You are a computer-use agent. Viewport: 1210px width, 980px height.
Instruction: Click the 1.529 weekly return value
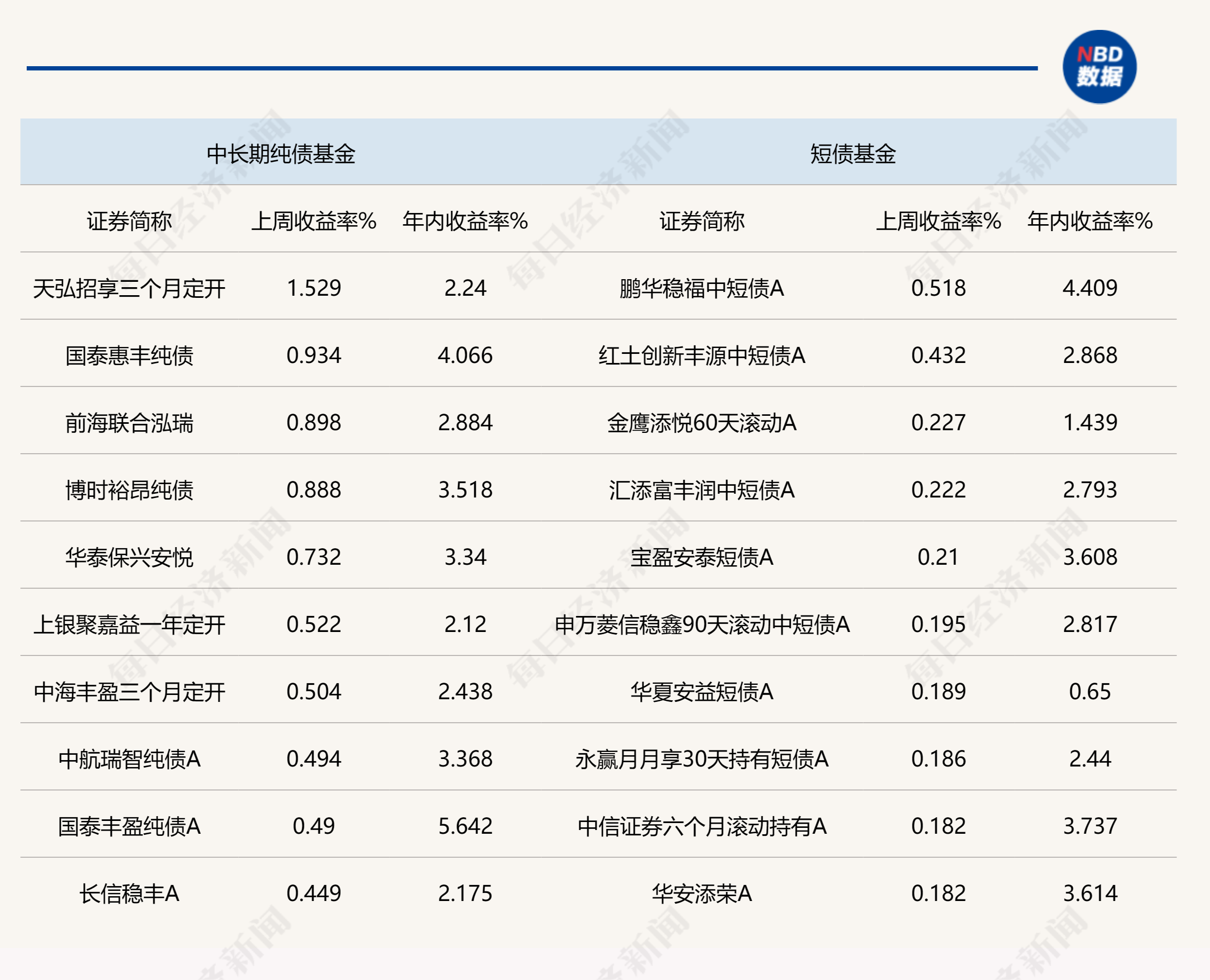point(313,288)
